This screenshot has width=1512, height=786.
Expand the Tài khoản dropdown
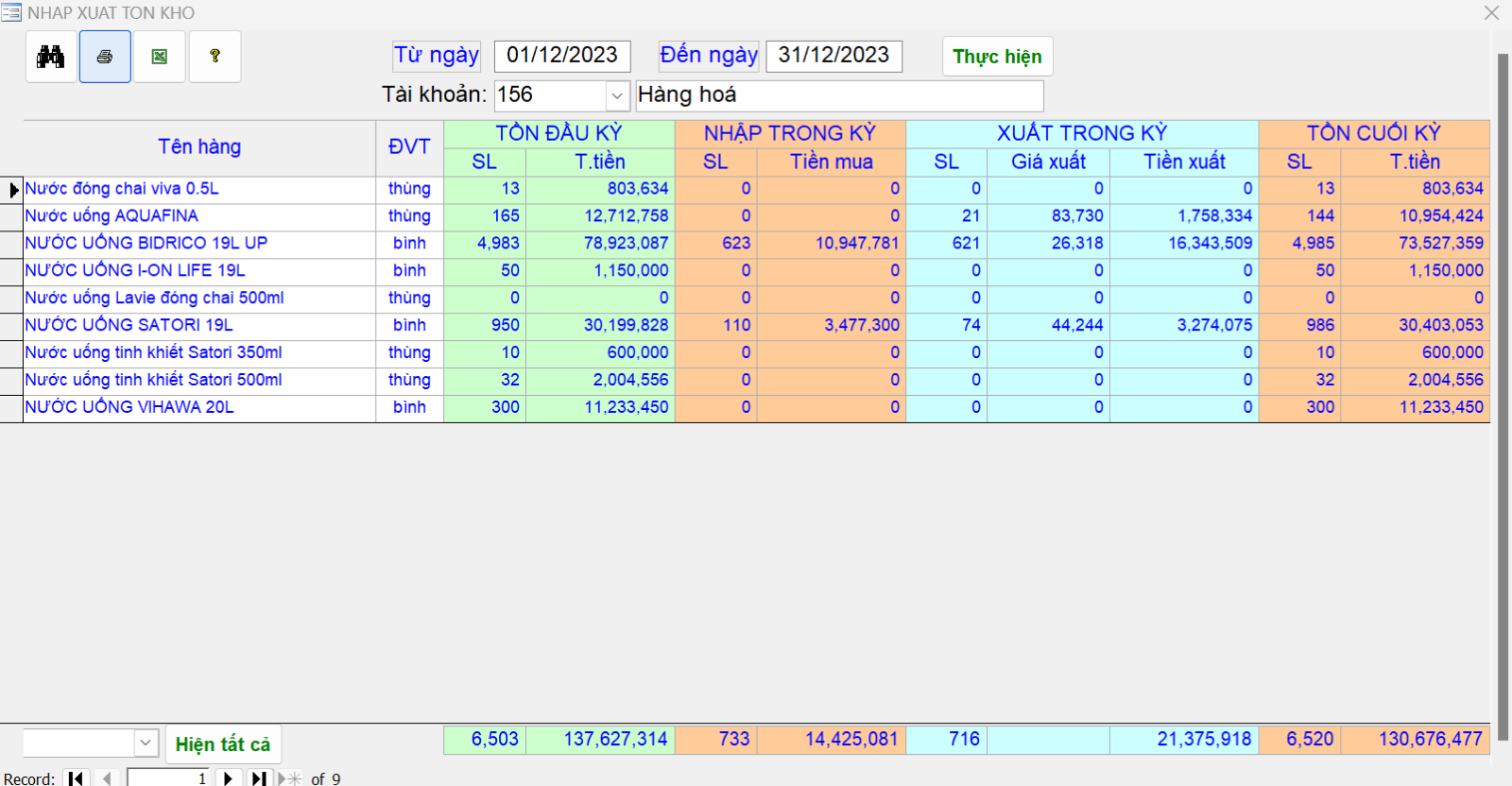coord(617,95)
